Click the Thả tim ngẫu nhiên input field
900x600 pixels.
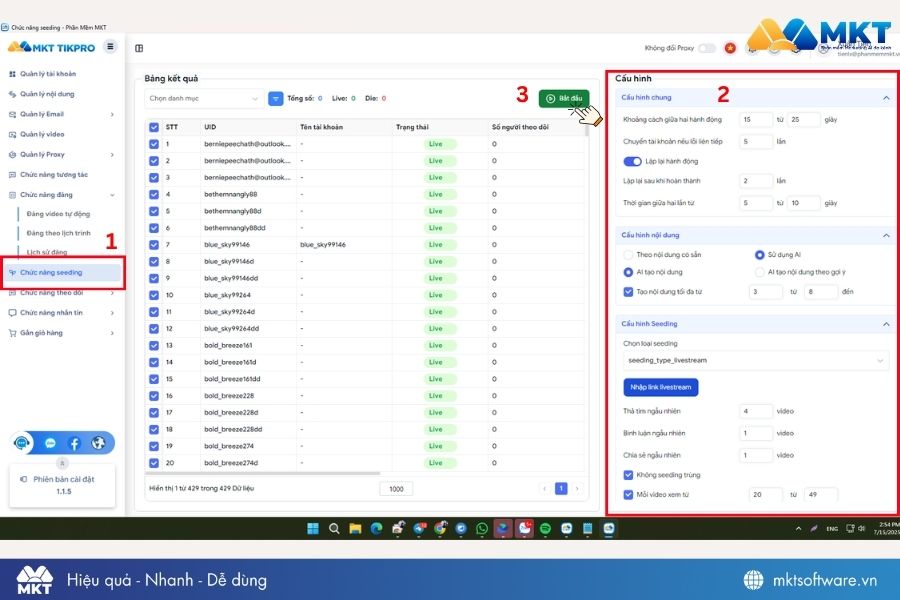[x=755, y=411]
